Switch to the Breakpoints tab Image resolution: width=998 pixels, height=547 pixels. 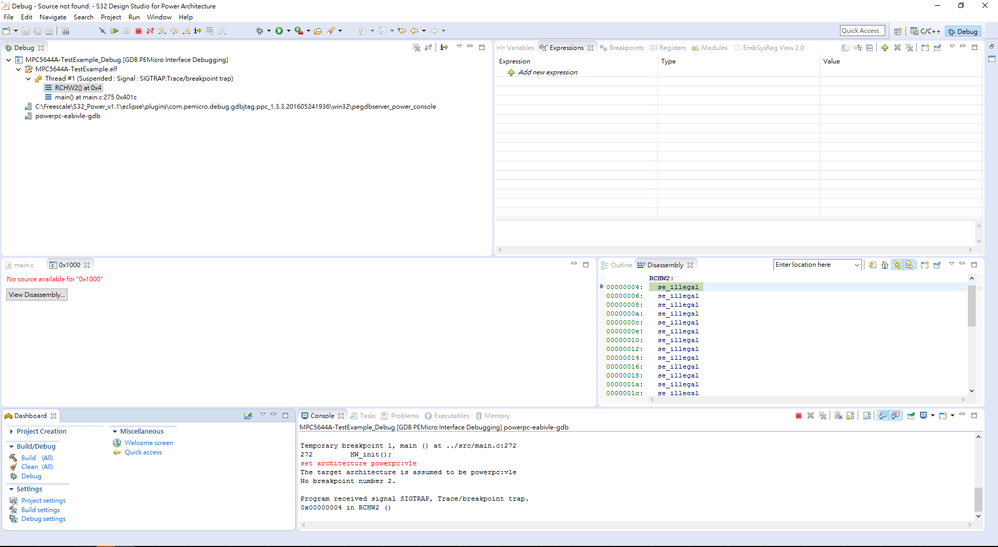[x=622, y=48]
